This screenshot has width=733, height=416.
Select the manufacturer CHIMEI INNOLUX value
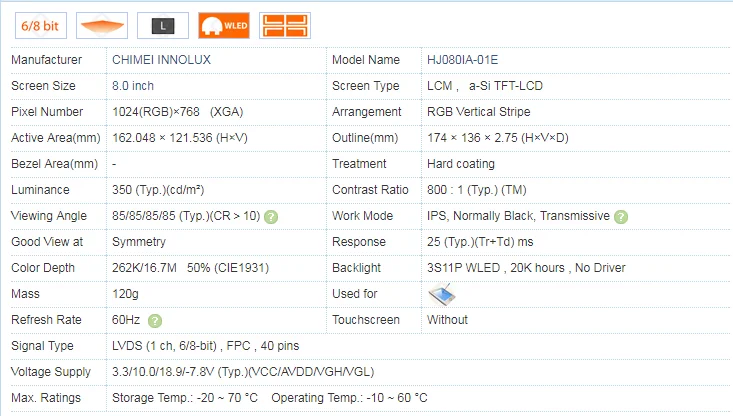tap(161, 60)
